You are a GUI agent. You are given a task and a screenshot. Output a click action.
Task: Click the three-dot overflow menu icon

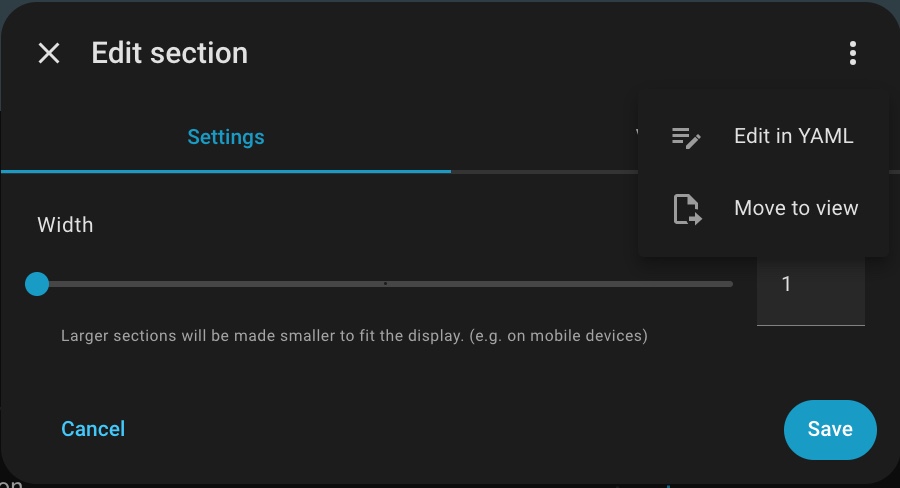pyautogui.click(x=852, y=53)
